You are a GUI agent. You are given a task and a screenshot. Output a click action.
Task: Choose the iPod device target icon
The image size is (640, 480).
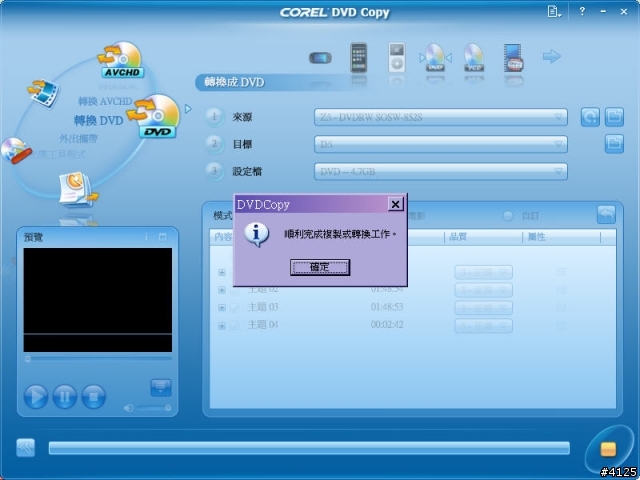(x=396, y=58)
